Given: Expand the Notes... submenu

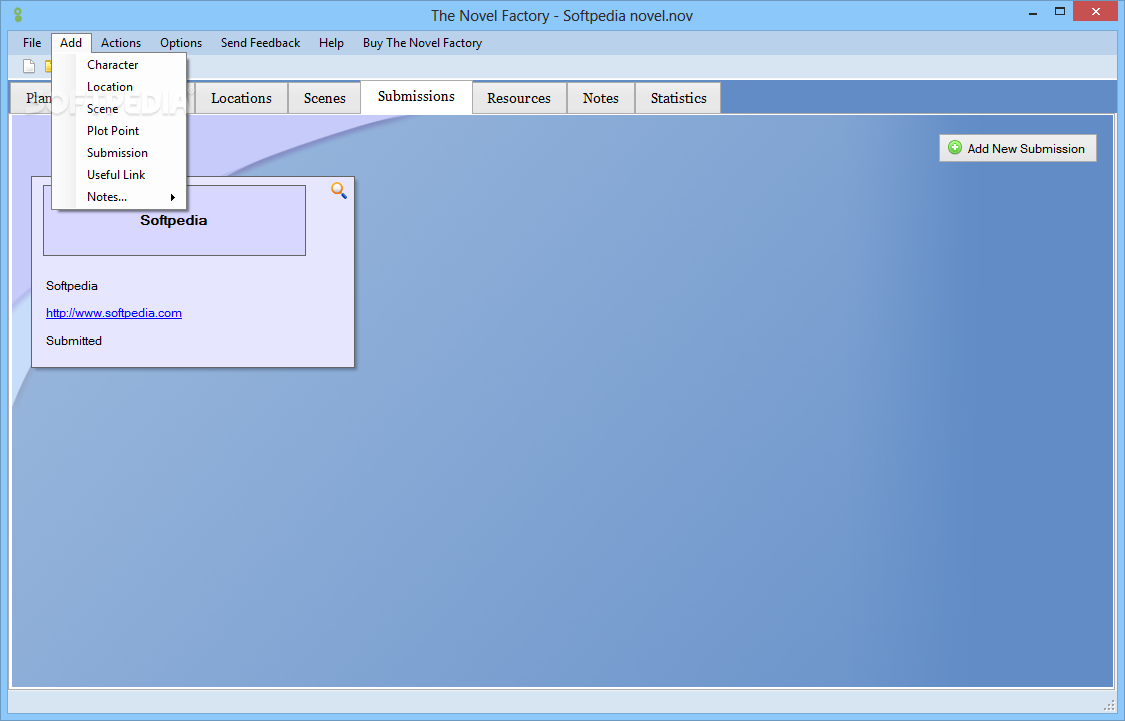Looking at the screenshot, I should [x=120, y=197].
